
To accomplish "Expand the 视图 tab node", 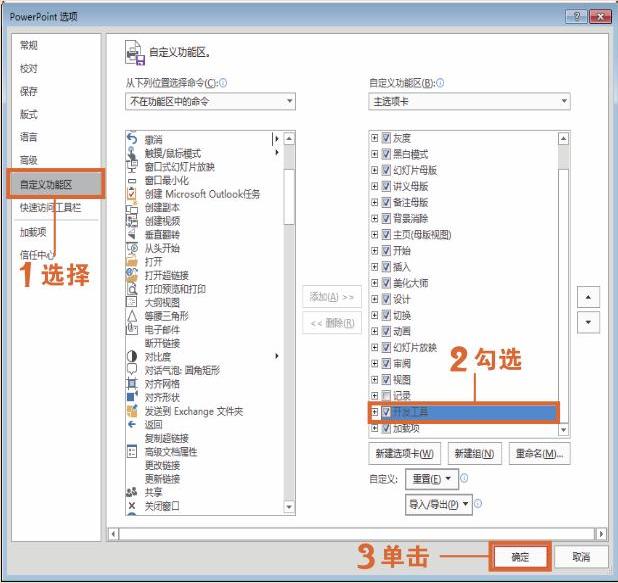I will point(374,380).
